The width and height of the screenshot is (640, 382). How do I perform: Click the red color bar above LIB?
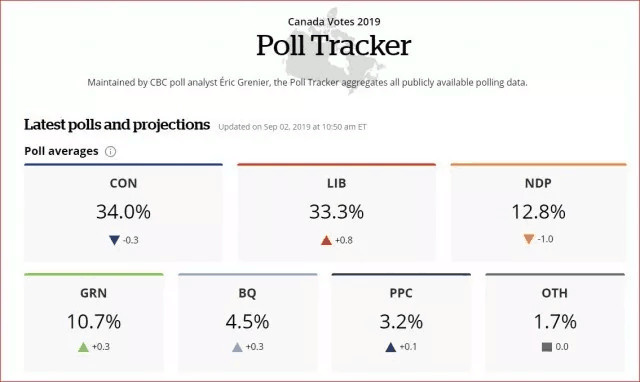[336, 164]
